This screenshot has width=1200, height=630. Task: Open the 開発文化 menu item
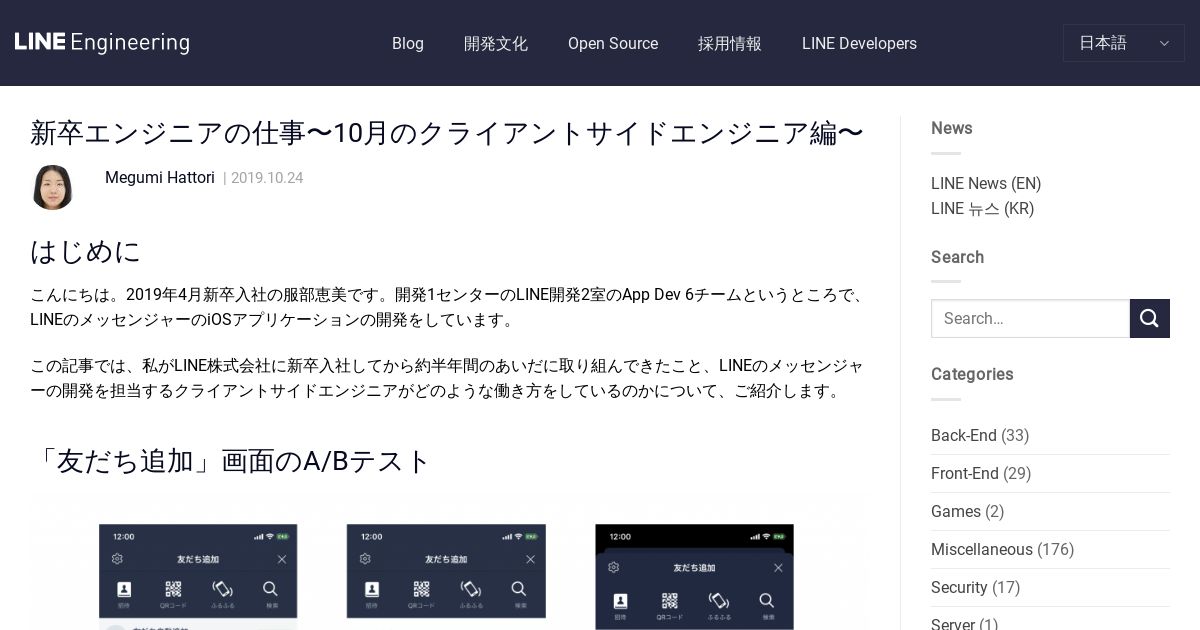coord(496,44)
